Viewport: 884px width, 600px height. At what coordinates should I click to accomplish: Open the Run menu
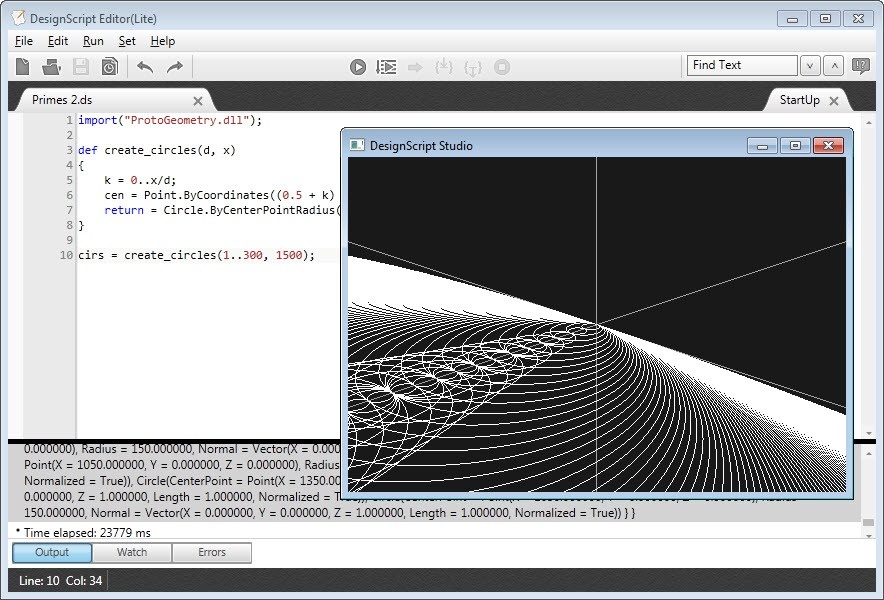[93, 41]
